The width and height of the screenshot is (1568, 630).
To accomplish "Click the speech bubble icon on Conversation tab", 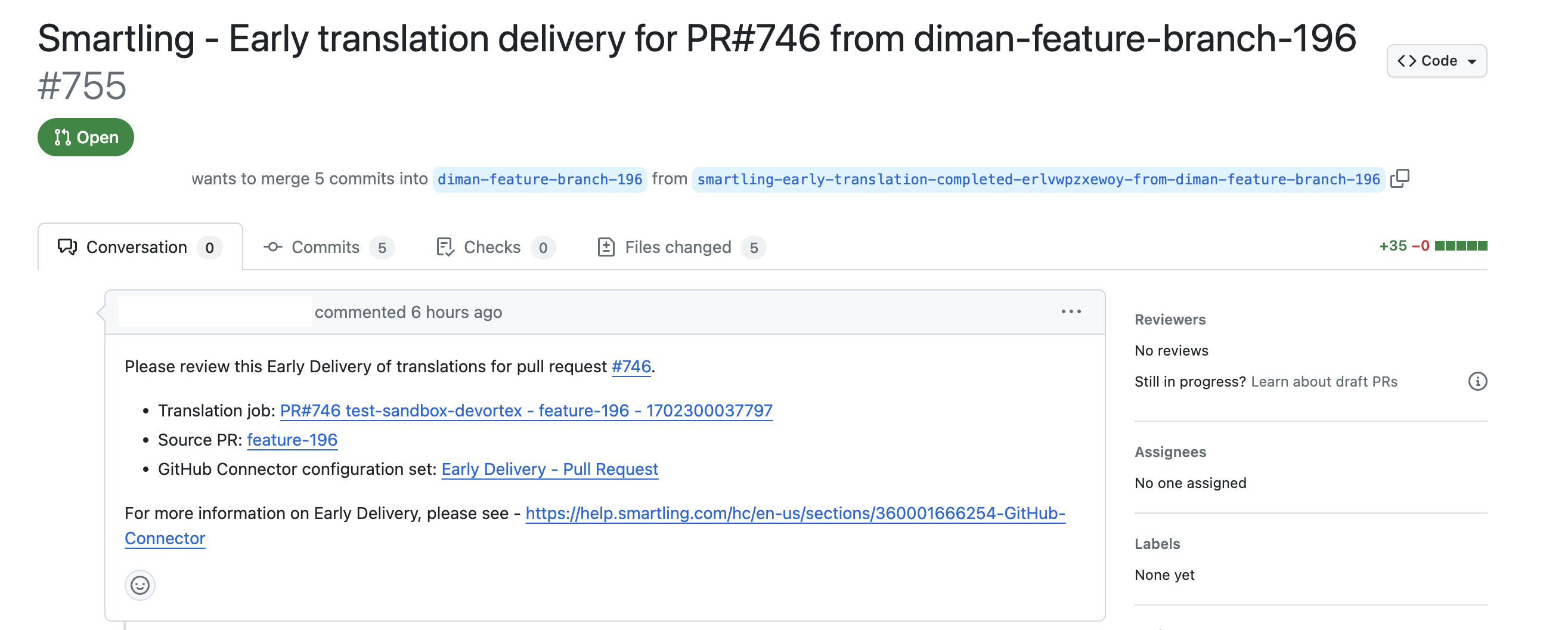I will 67,247.
